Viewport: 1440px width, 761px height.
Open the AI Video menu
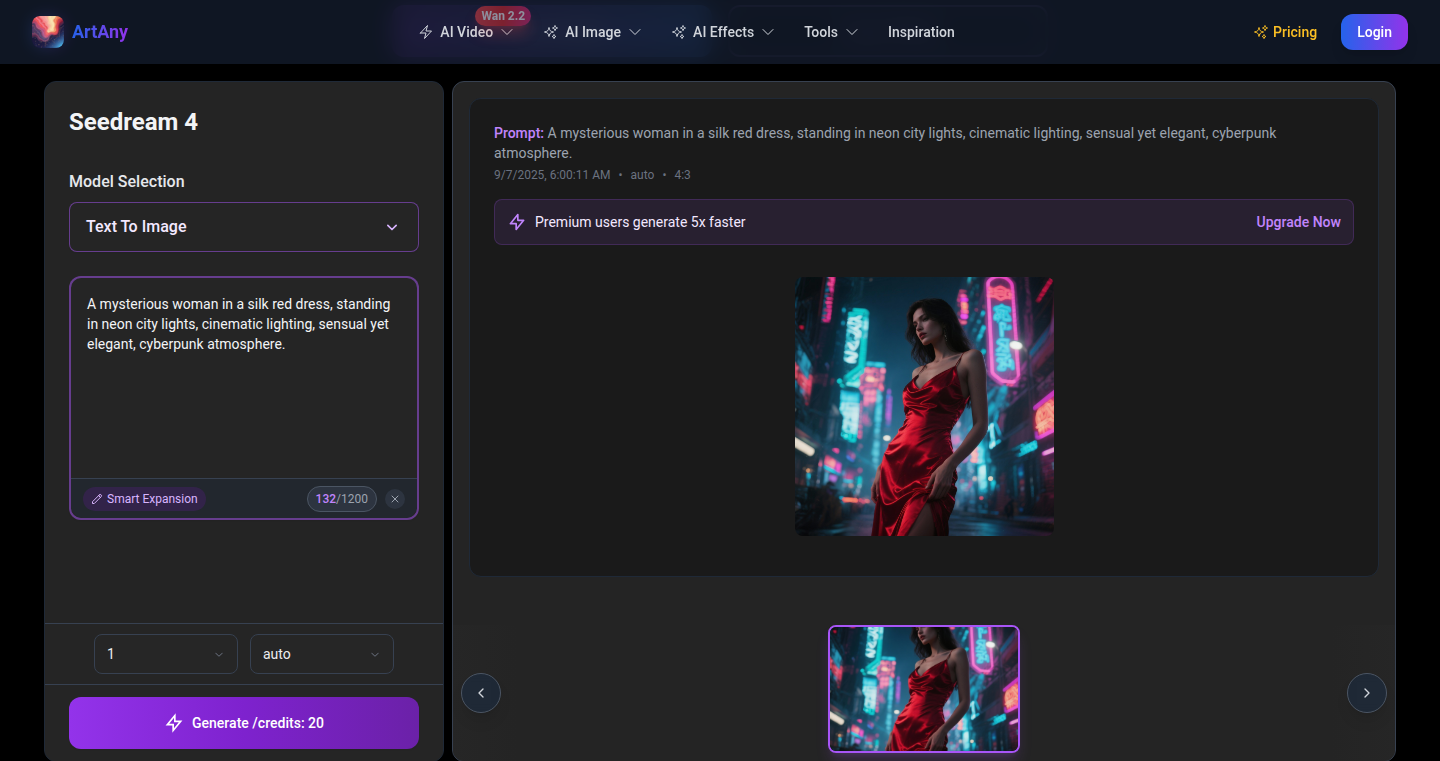pyautogui.click(x=466, y=32)
